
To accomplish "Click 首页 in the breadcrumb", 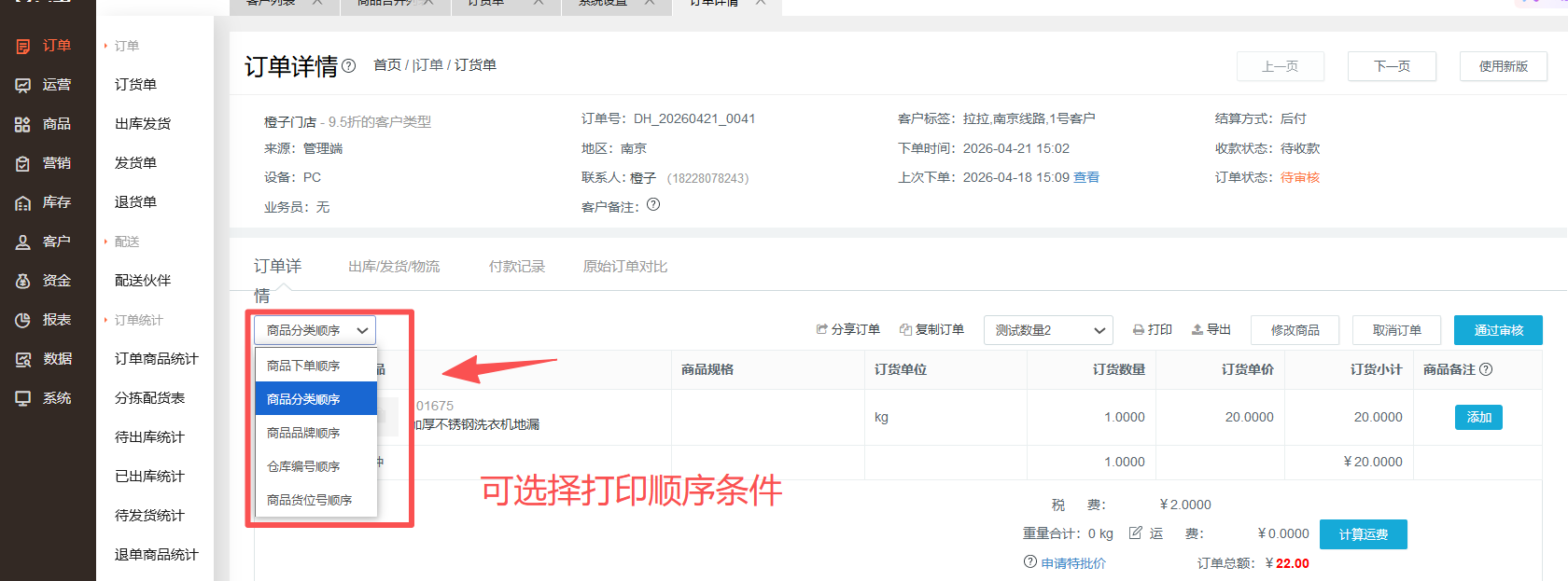I will click(387, 65).
